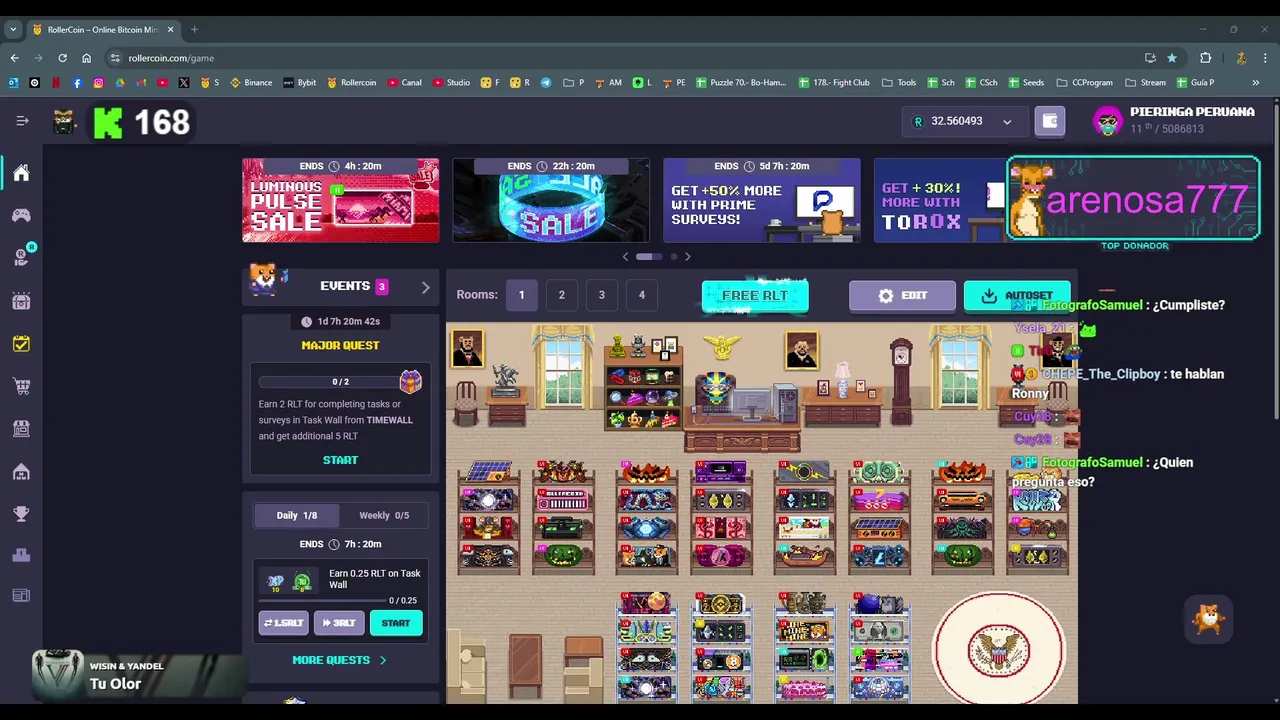The height and width of the screenshot is (720, 1280).
Task: Open the CCProgram bookmark folder
Action: pyautogui.click(x=1084, y=83)
